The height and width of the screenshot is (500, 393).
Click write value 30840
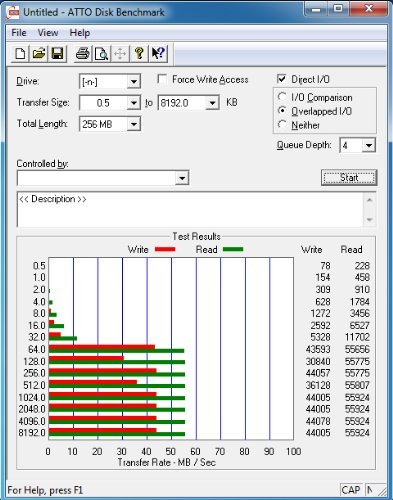[x=318, y=361]
